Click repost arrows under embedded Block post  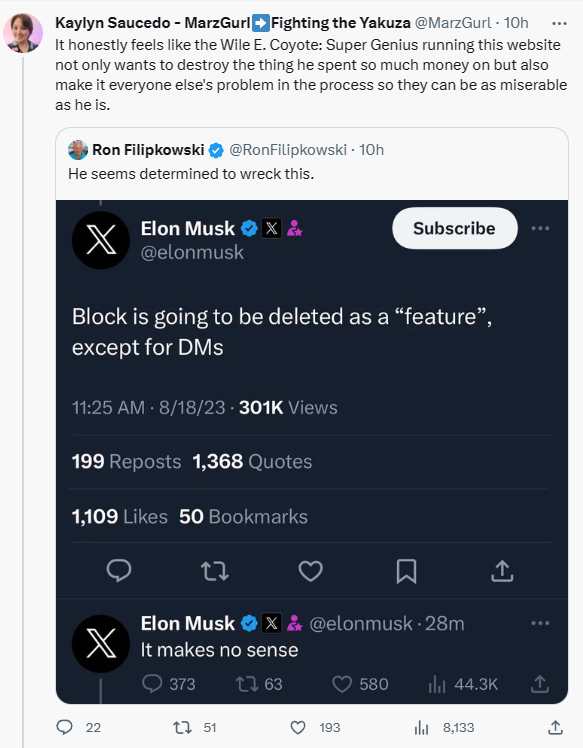click(215, 571)
